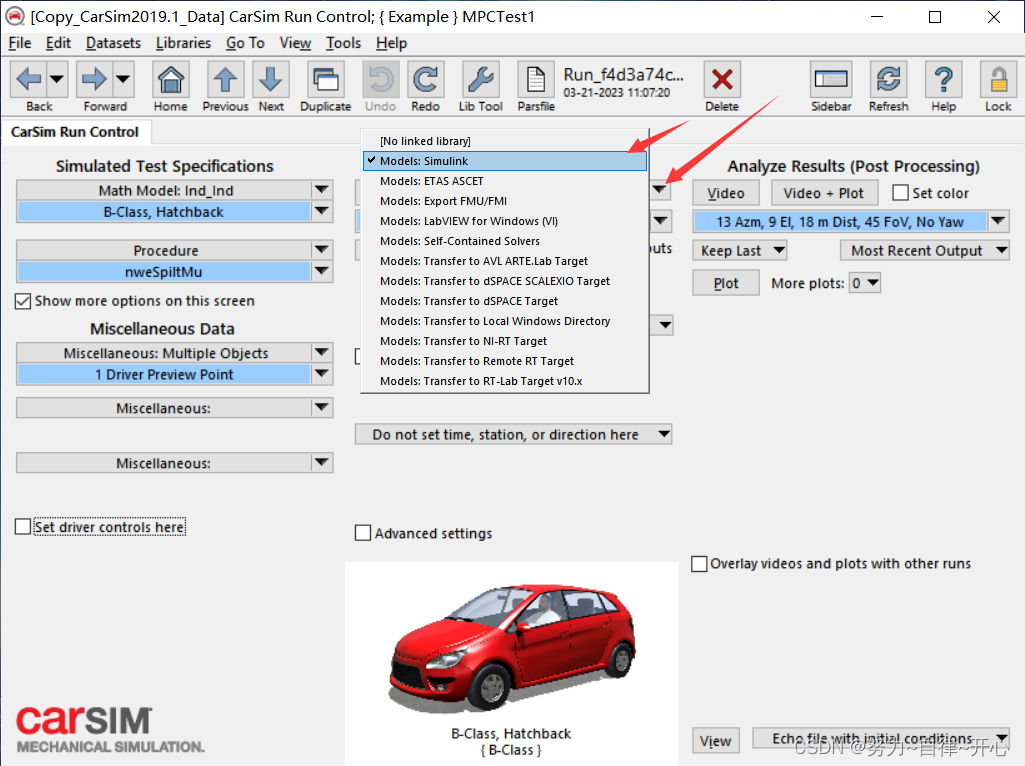1025x766 pixels.
Task: Check the Set color box
Action: [x=900, y=193]
